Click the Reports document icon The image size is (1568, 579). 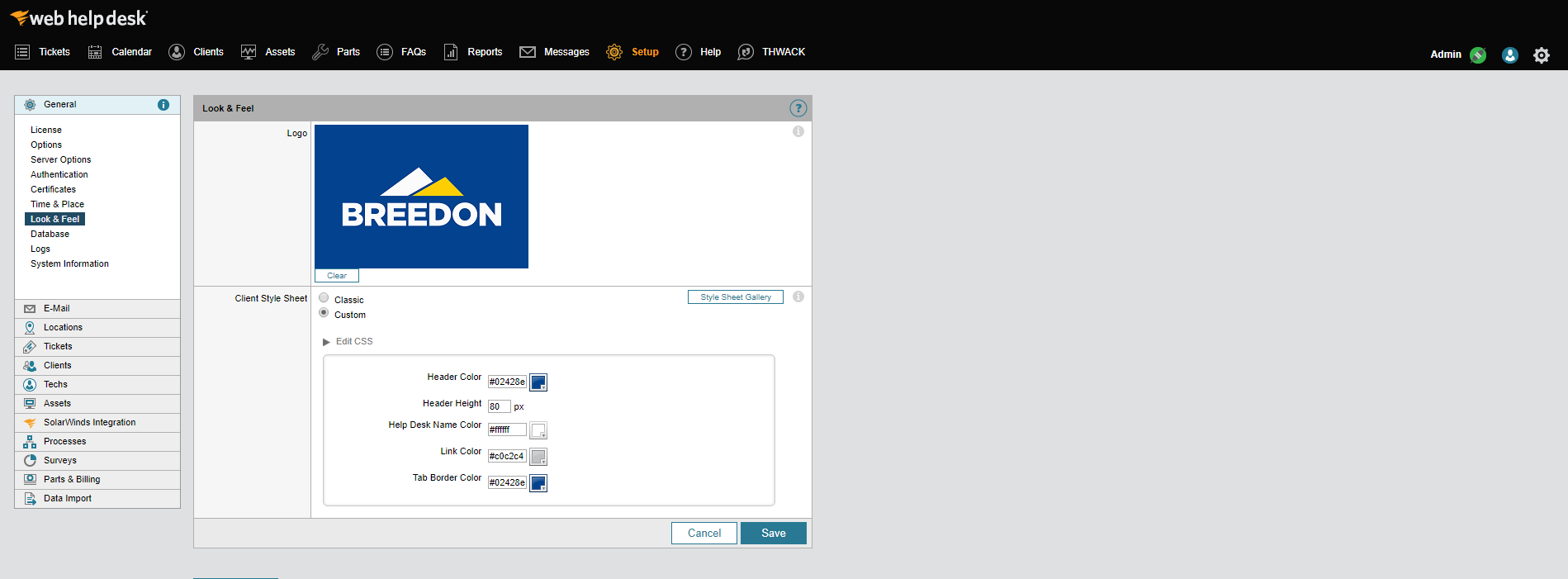[451, 52]
